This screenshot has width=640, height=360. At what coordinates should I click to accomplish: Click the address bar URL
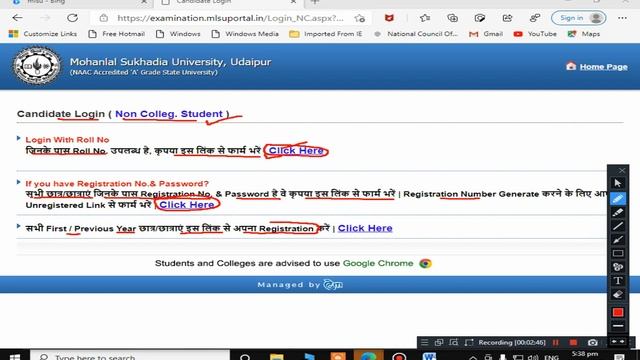tap(230, 18)
